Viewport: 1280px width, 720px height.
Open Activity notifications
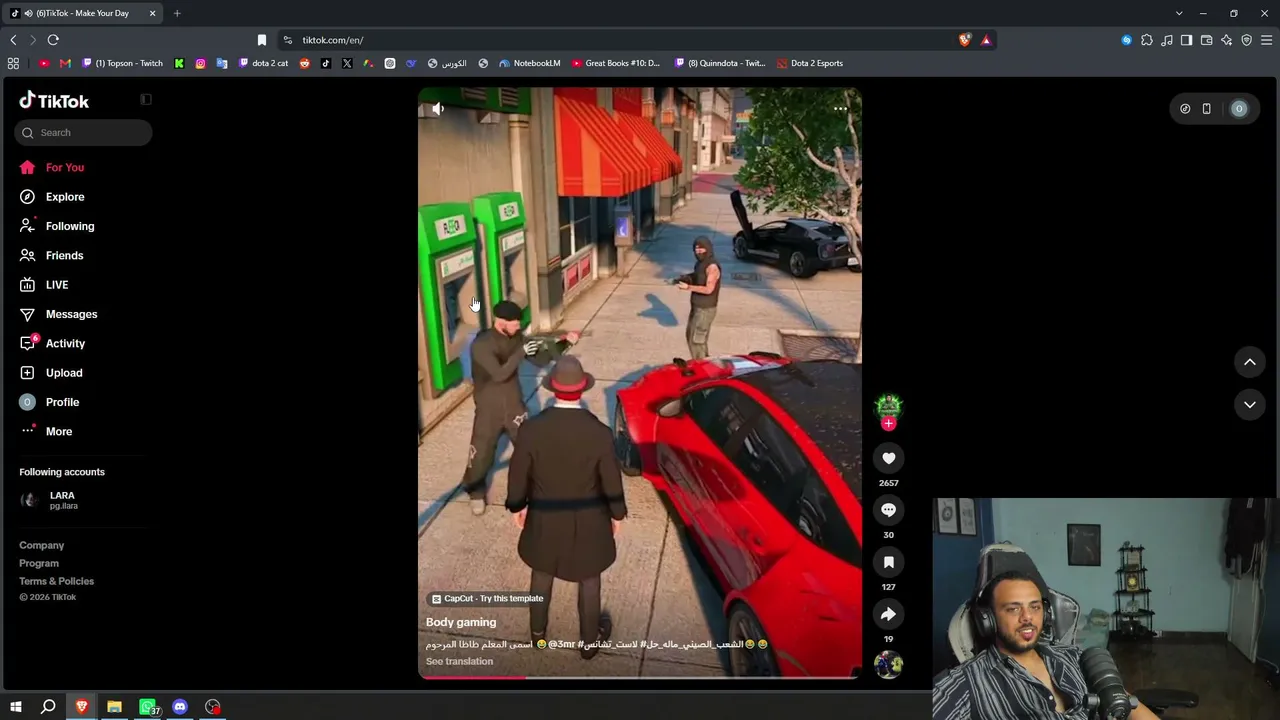(65, 343)
